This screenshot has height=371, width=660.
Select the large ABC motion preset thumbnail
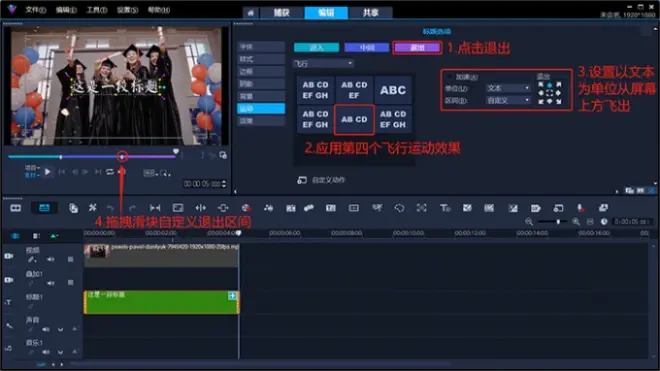coord(393,90)
